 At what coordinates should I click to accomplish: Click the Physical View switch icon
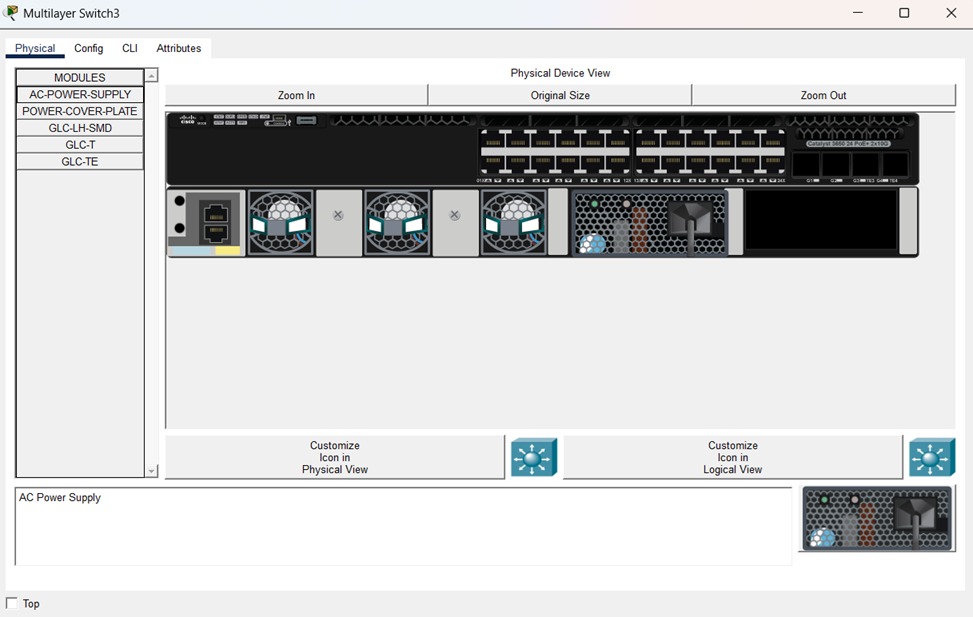click(x=533, y=457)
